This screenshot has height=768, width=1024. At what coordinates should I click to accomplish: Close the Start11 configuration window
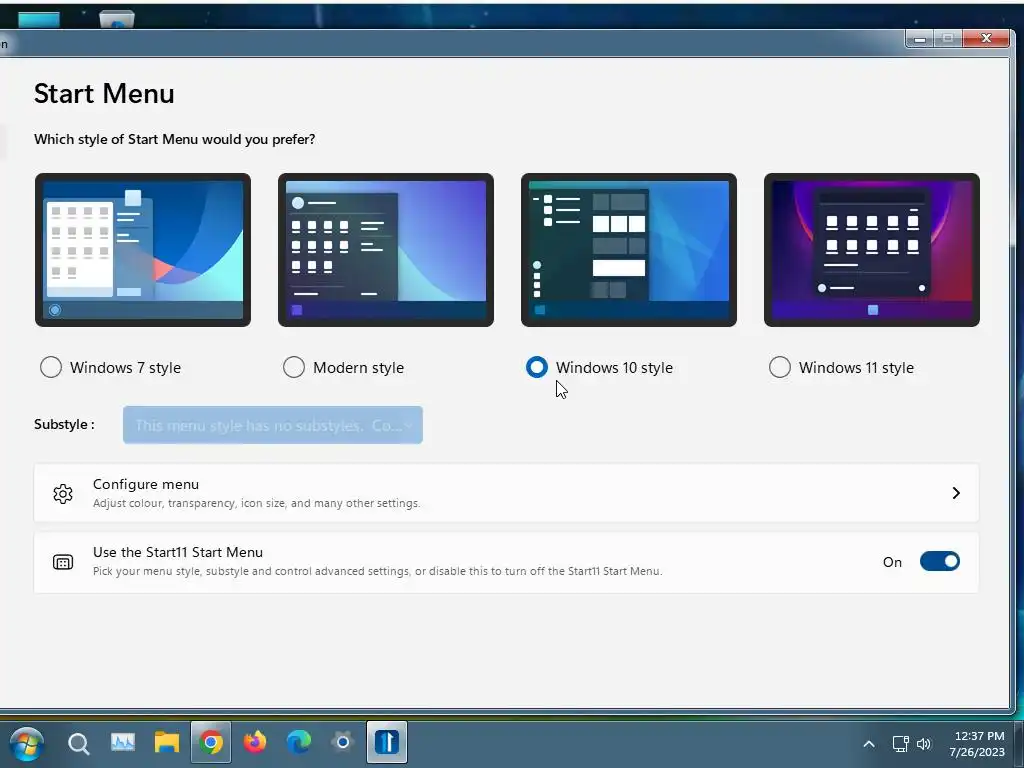(x=987, y=39)
